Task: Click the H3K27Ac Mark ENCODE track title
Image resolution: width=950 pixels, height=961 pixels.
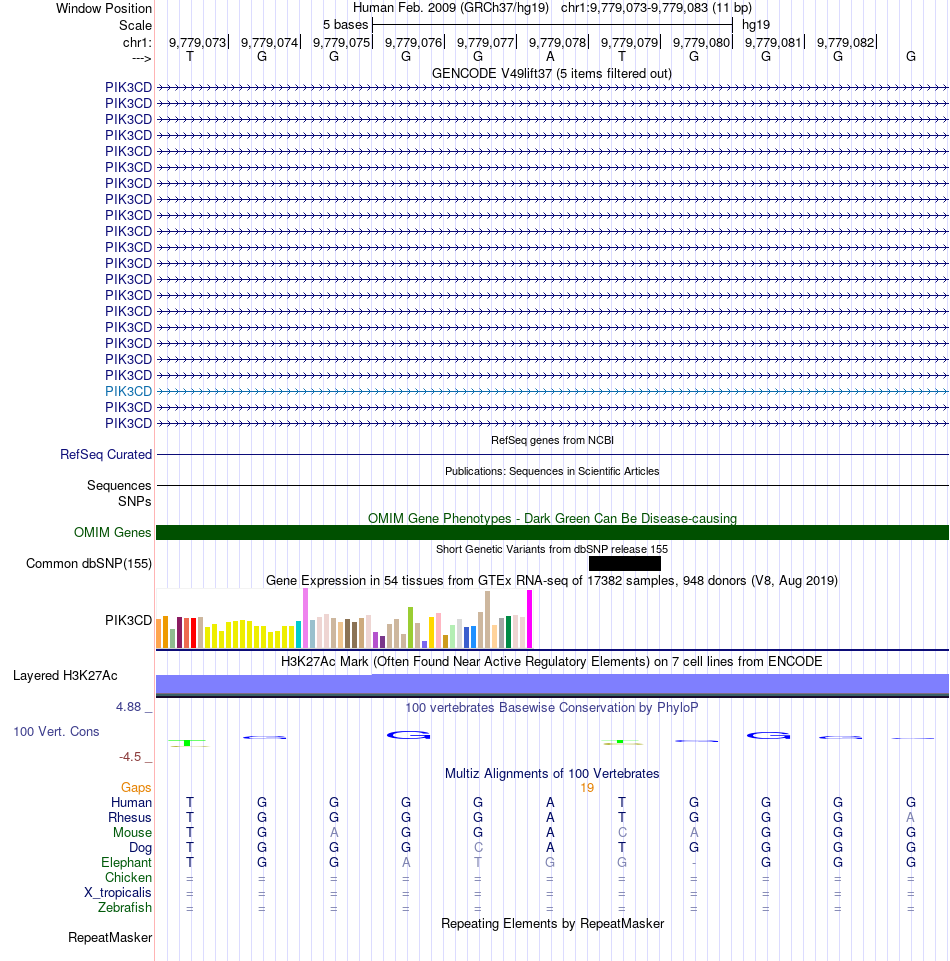Action: click(552, 661)
